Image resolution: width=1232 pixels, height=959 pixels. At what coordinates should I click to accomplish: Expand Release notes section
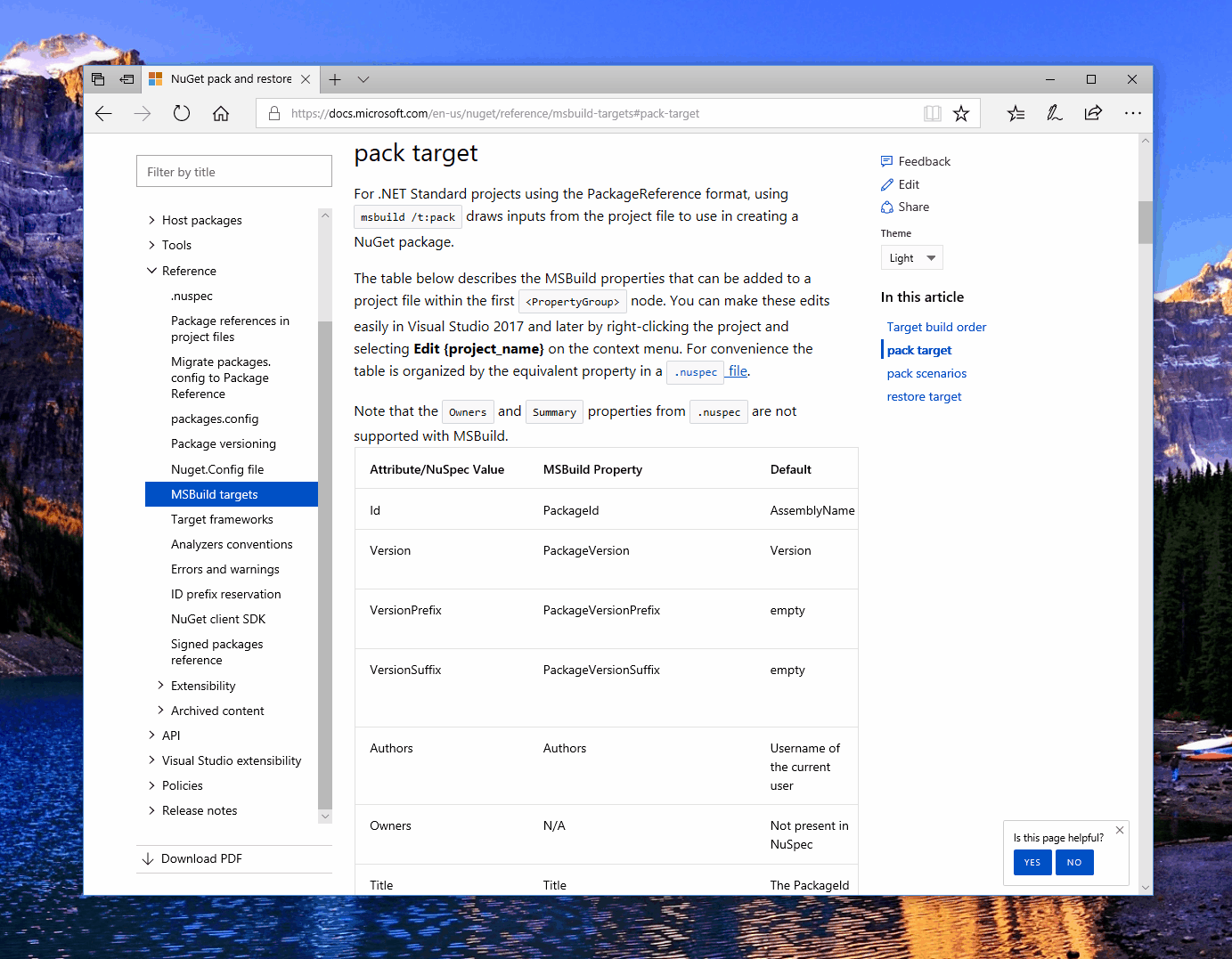click(151, 810)
